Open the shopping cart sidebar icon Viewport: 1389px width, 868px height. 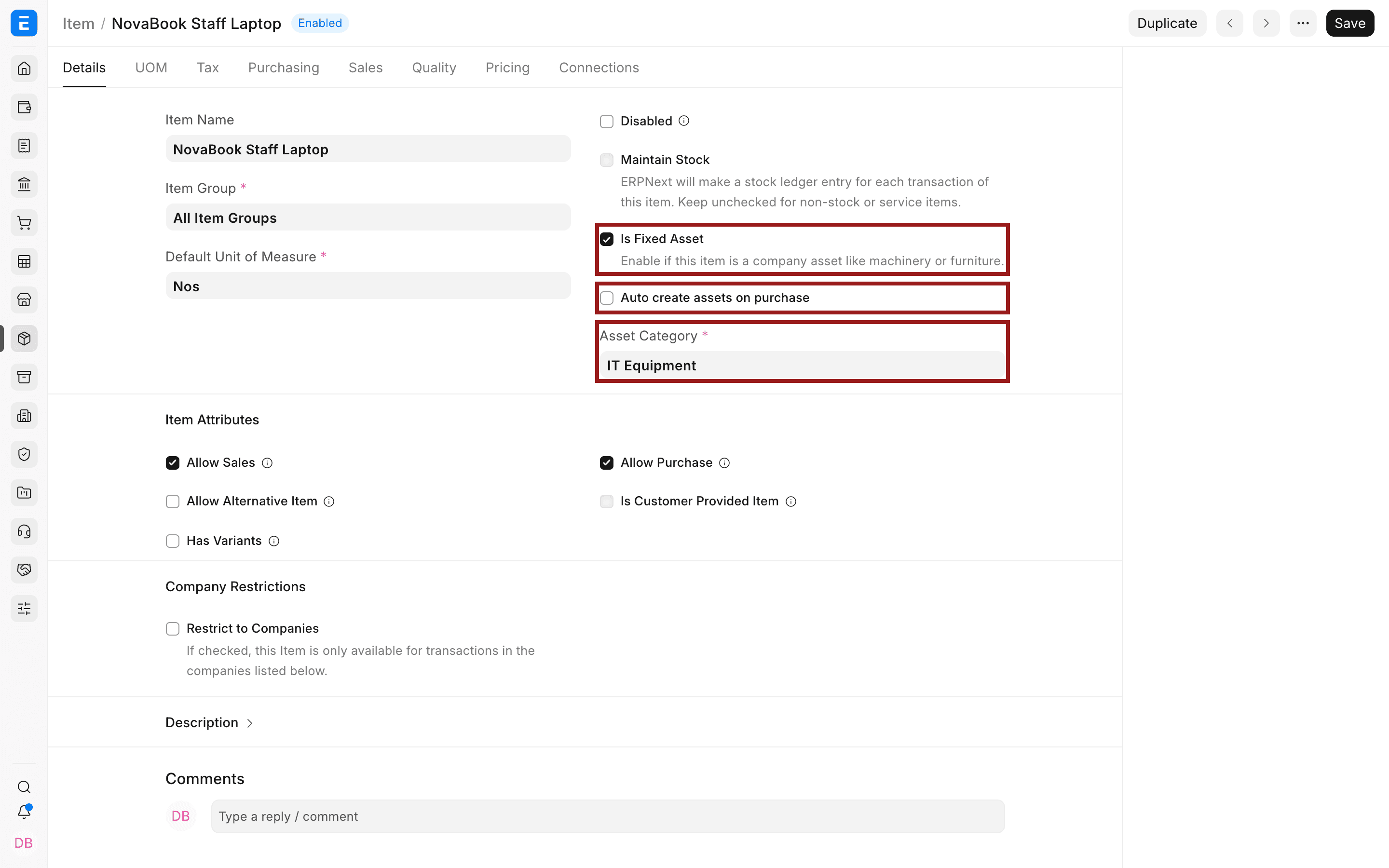tap(24, 223)
